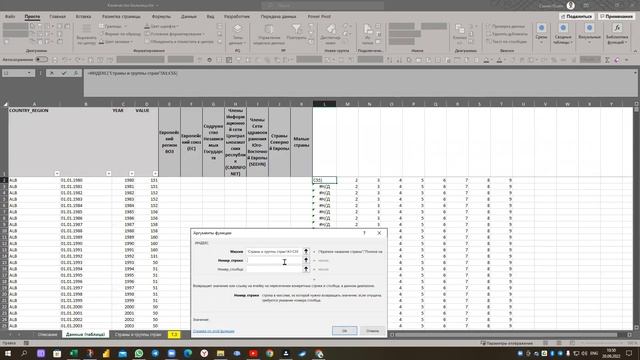Viewport: 640px width, 360px height.
Task: Click the funnel filter icon in the ribbon
Action: pos(297,28)
